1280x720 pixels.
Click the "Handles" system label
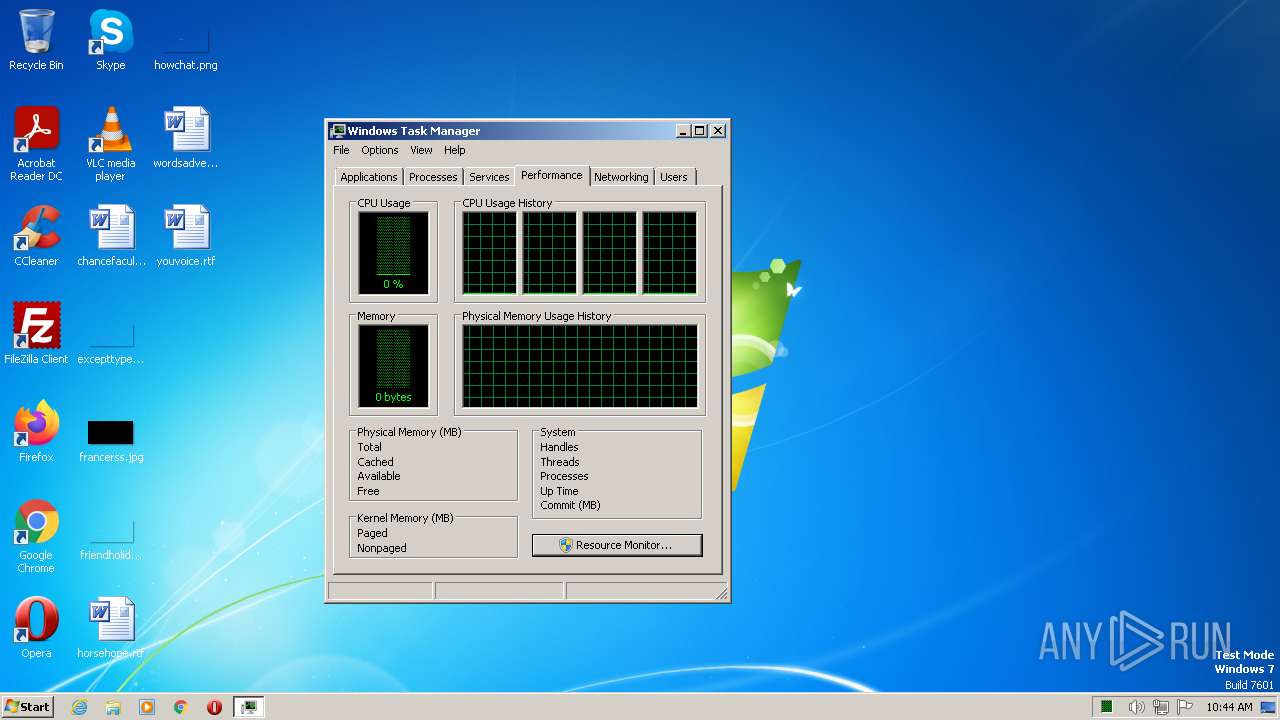(559, 447)
